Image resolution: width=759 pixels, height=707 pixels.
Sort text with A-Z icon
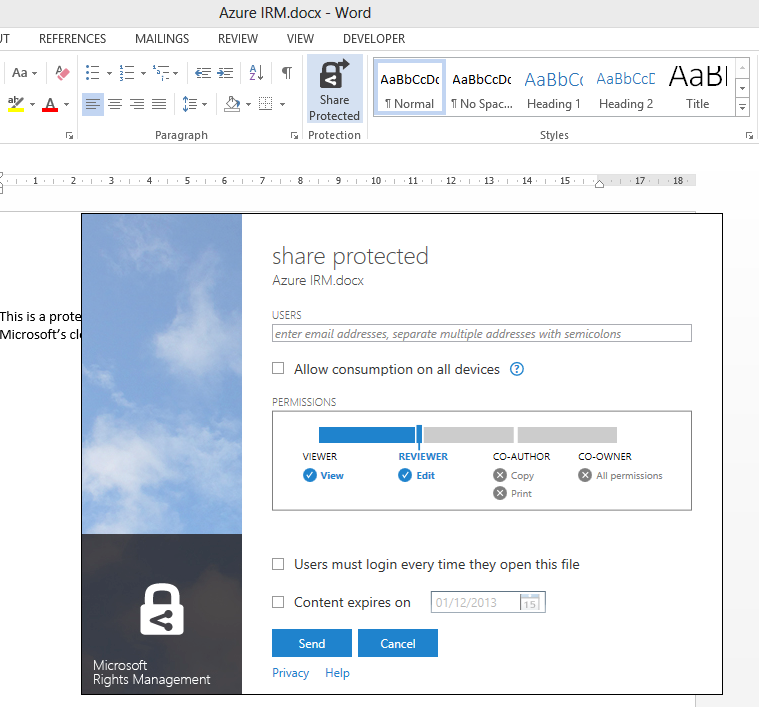tap(257, 73)
